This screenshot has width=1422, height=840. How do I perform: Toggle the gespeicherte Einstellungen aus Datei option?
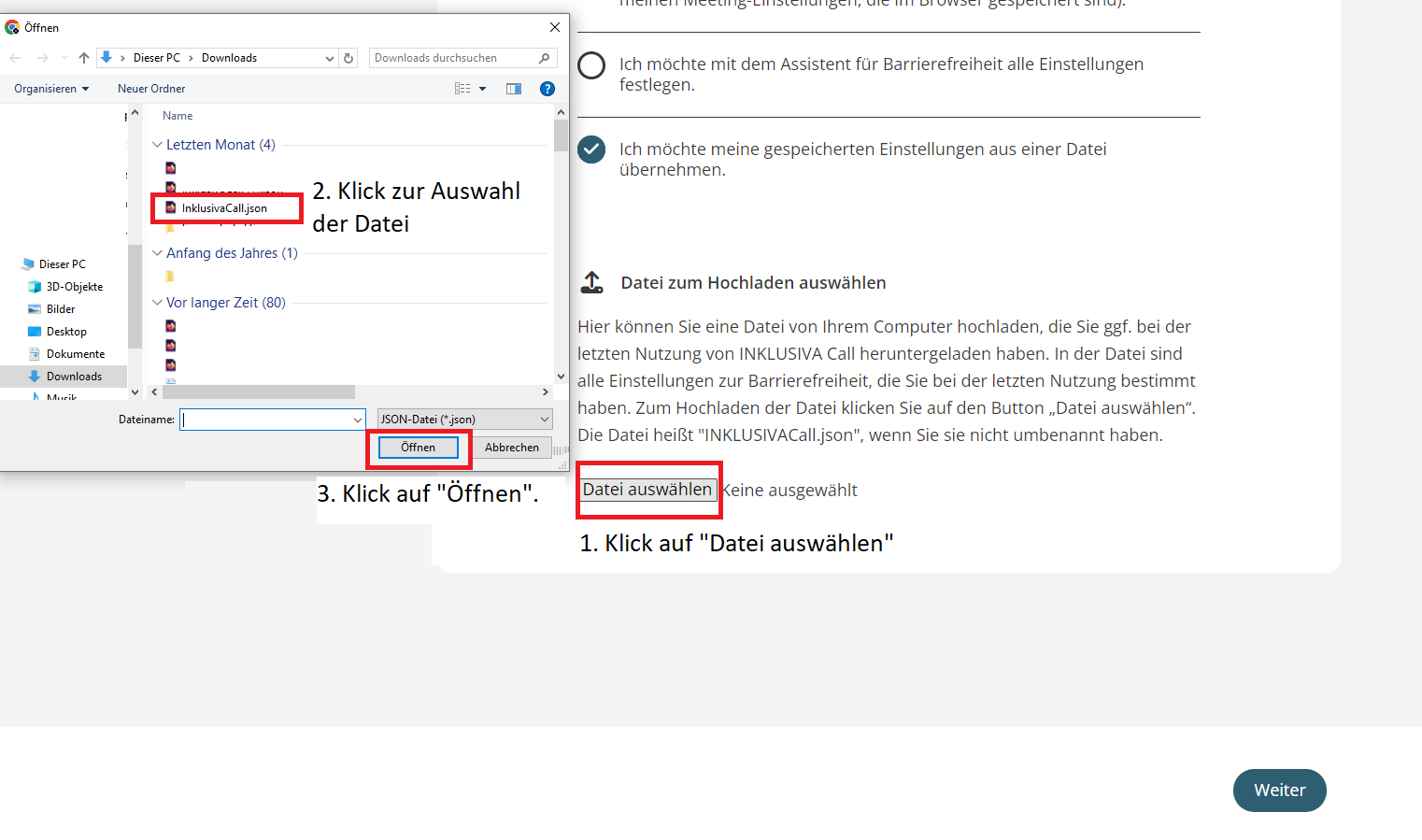pos(591,149)
